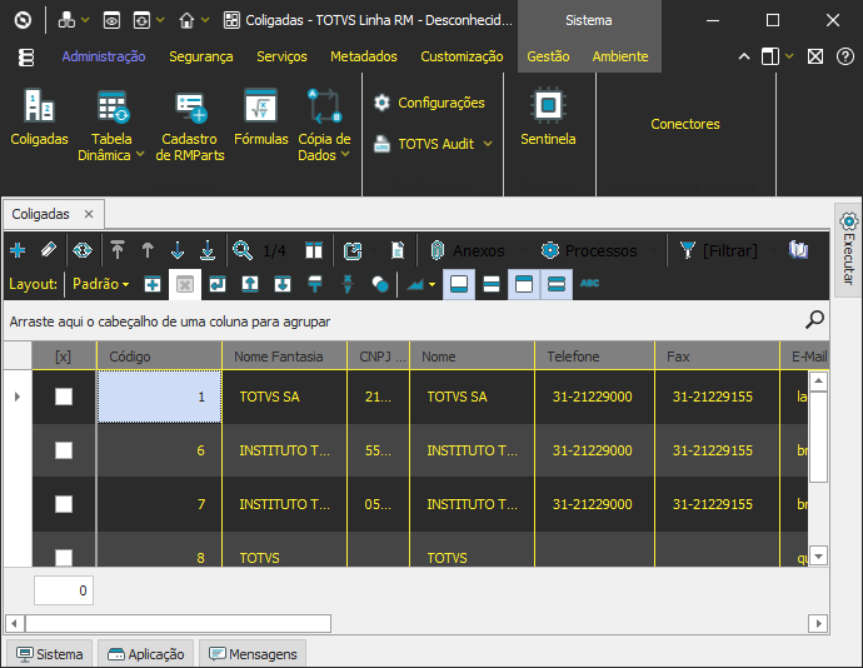Switch to the Serviços ribbon tab

[282, 57]
